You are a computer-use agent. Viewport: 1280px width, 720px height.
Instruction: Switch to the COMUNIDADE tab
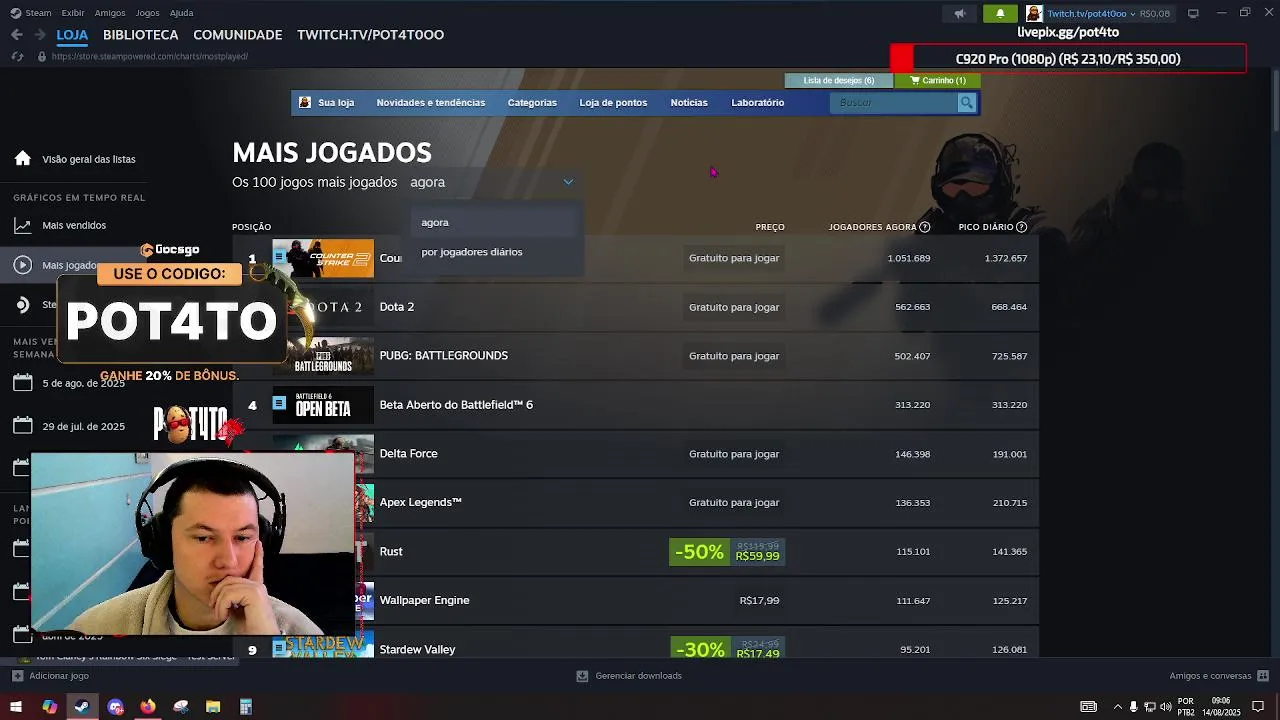tap(238, 34)
